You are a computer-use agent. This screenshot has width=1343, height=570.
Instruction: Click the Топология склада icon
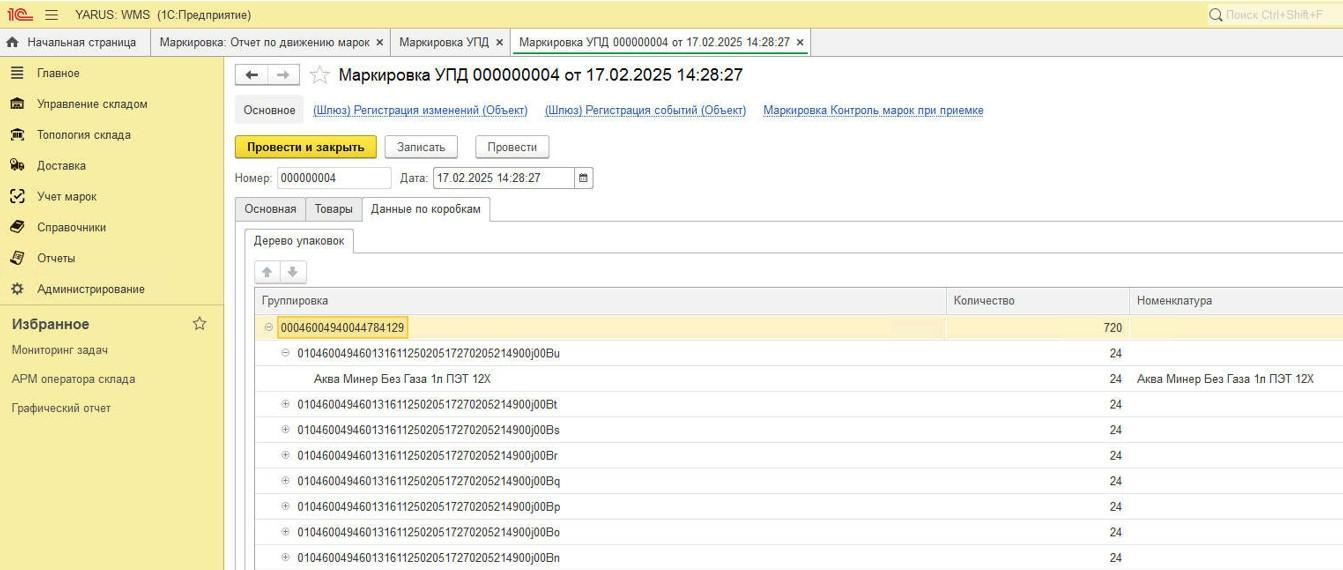(x=17, y=135)
